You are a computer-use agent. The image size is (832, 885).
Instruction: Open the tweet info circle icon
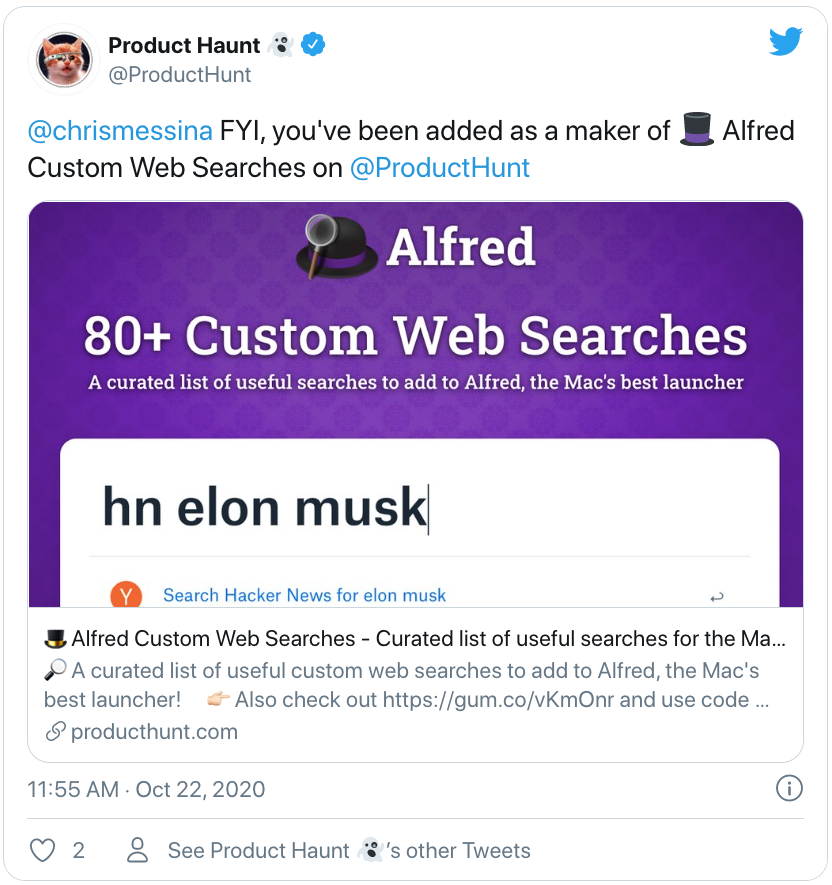click(x=790, y=789)
